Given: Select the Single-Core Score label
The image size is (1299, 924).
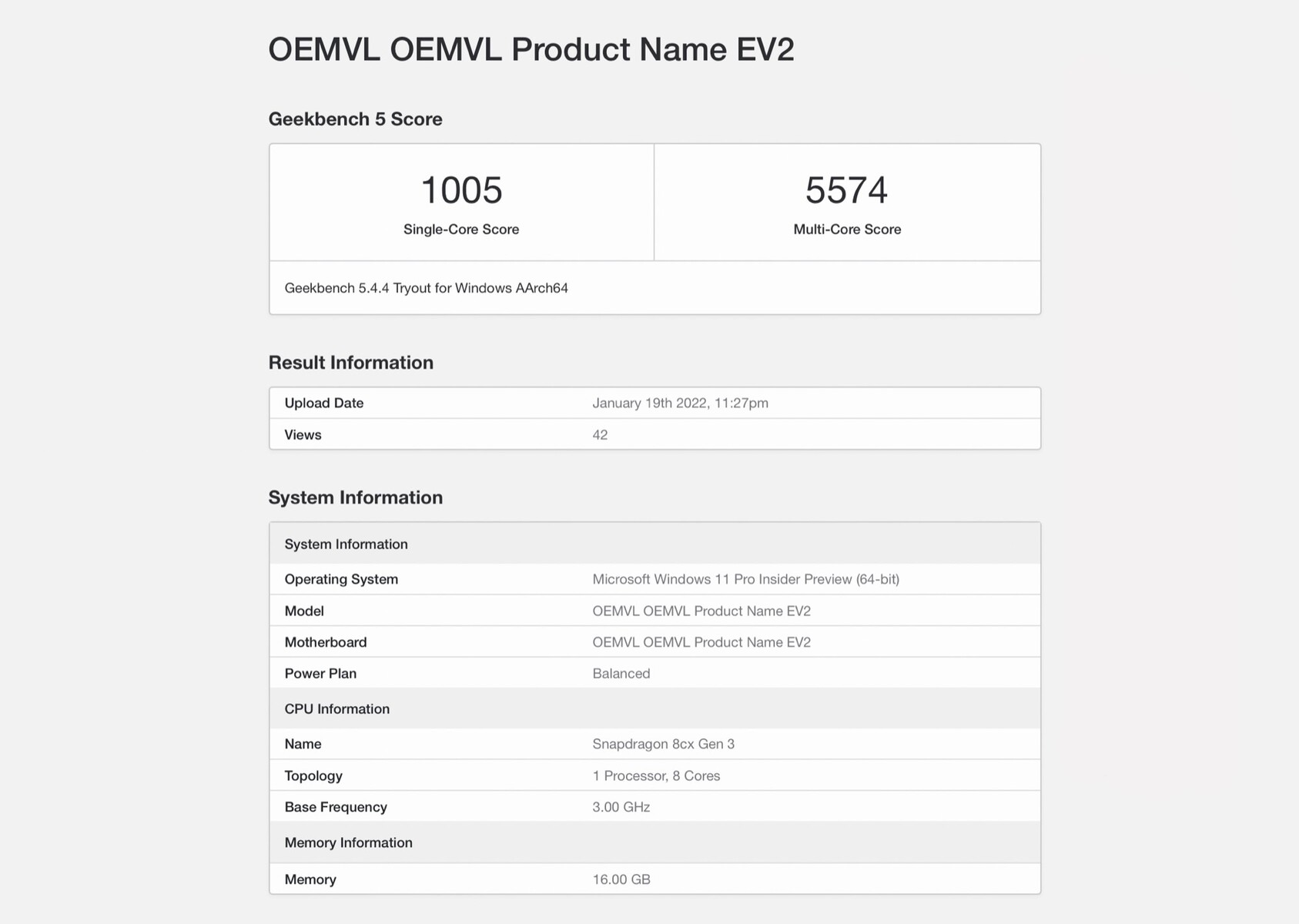Looking at the screenshot, I should (461, 229).
